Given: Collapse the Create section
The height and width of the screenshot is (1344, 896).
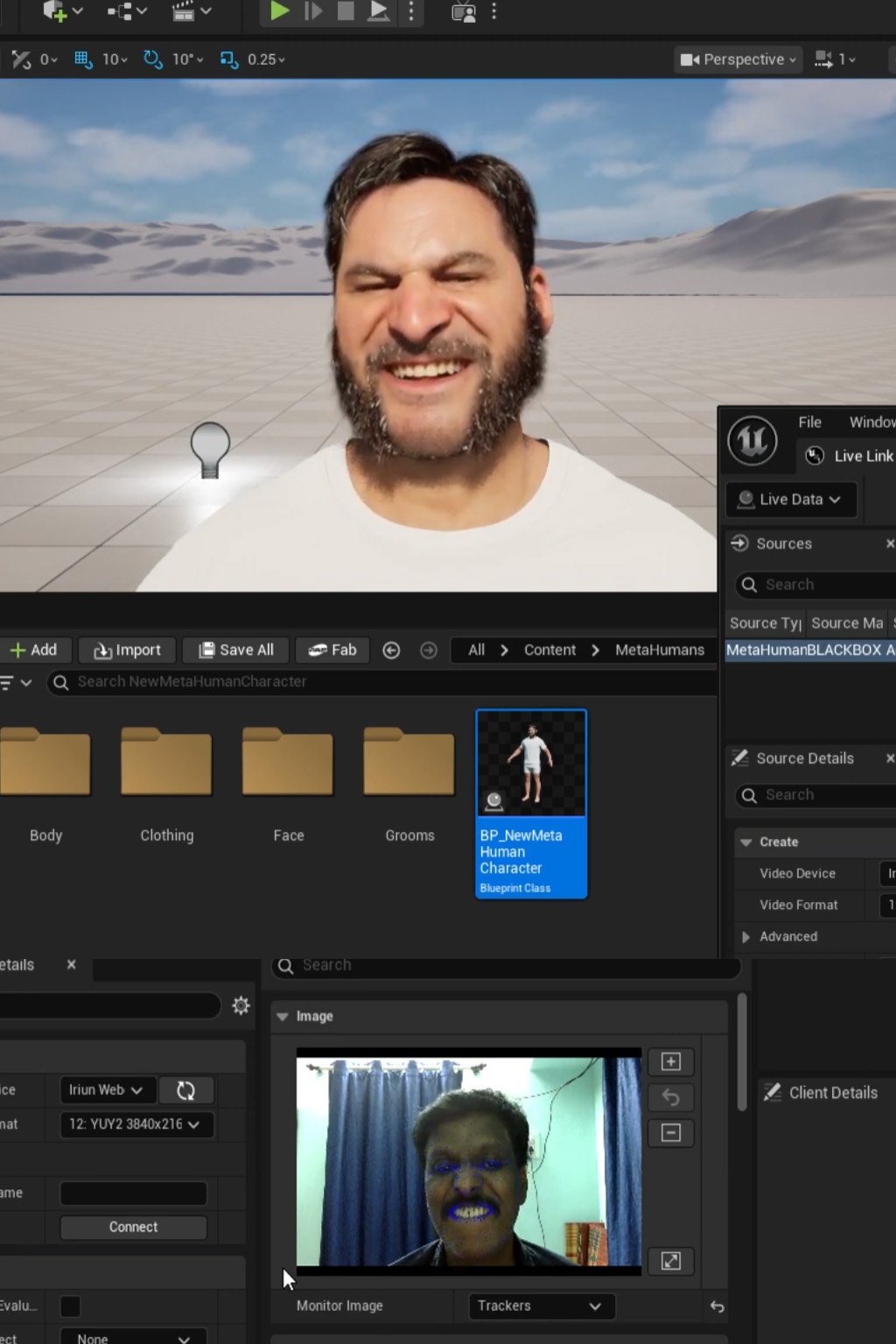Looking at the screenshot, I should 746,842.
